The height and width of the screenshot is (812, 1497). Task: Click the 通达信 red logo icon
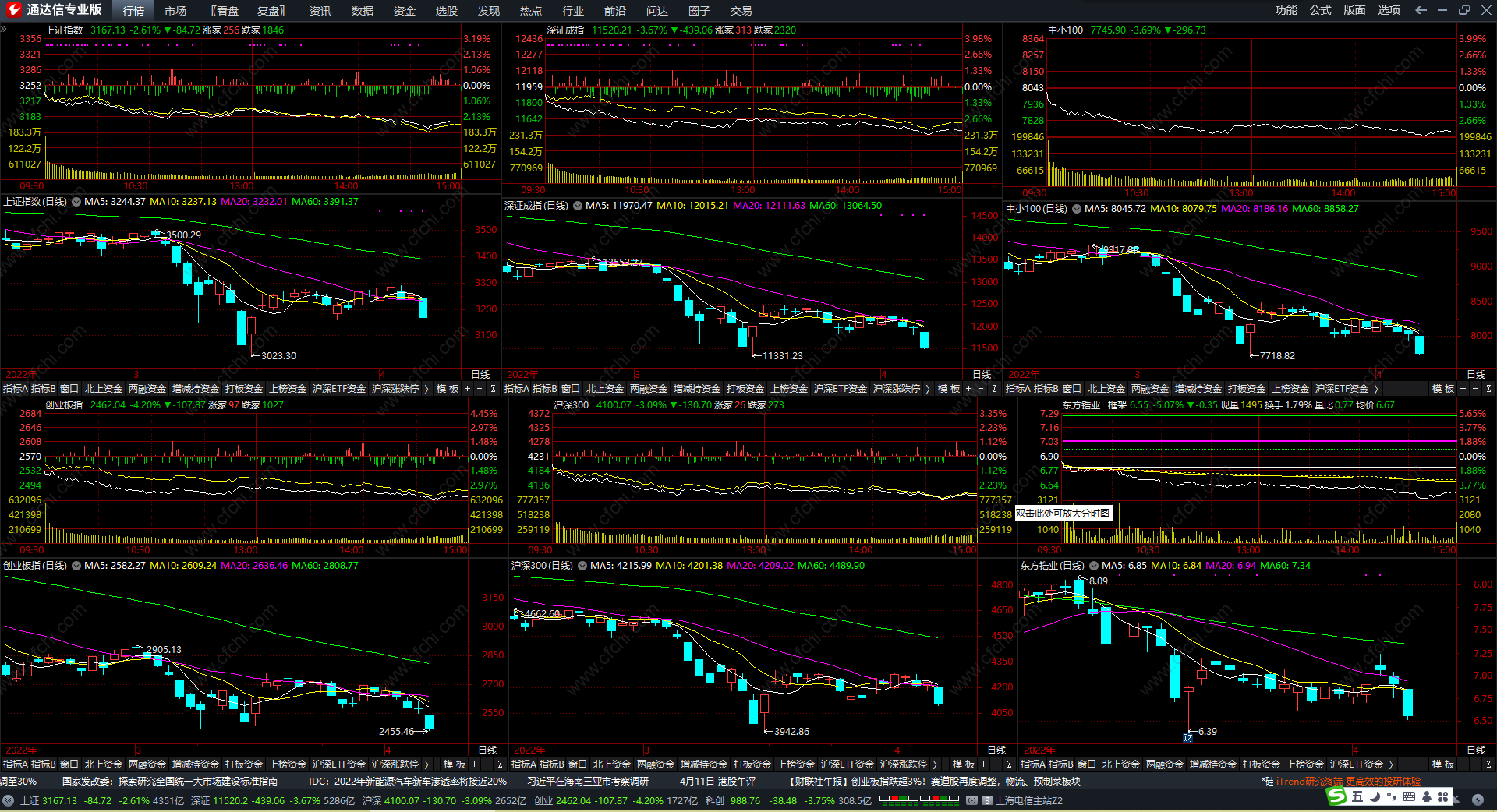pyautogui.click(x=13, y=10)
